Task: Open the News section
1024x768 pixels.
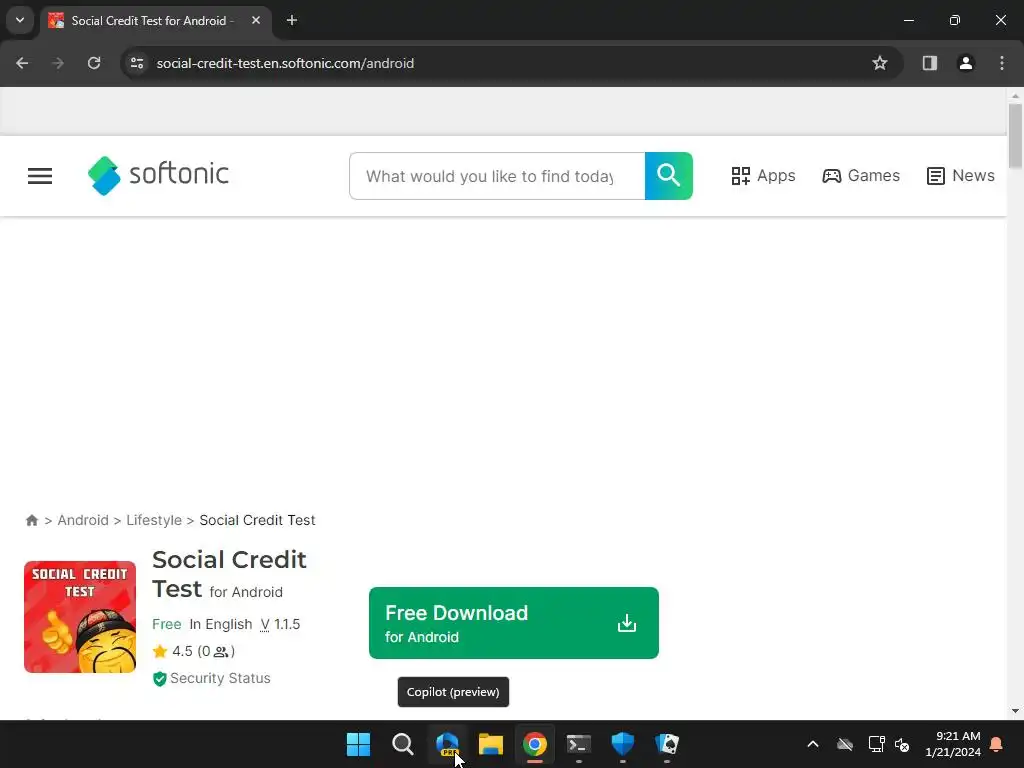Action: (961, 176)
